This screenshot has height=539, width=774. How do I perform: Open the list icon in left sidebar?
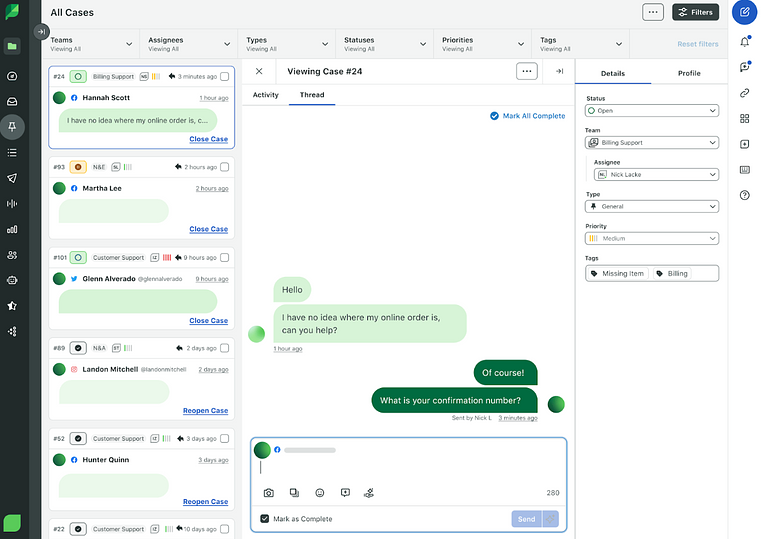pos(12,153)
